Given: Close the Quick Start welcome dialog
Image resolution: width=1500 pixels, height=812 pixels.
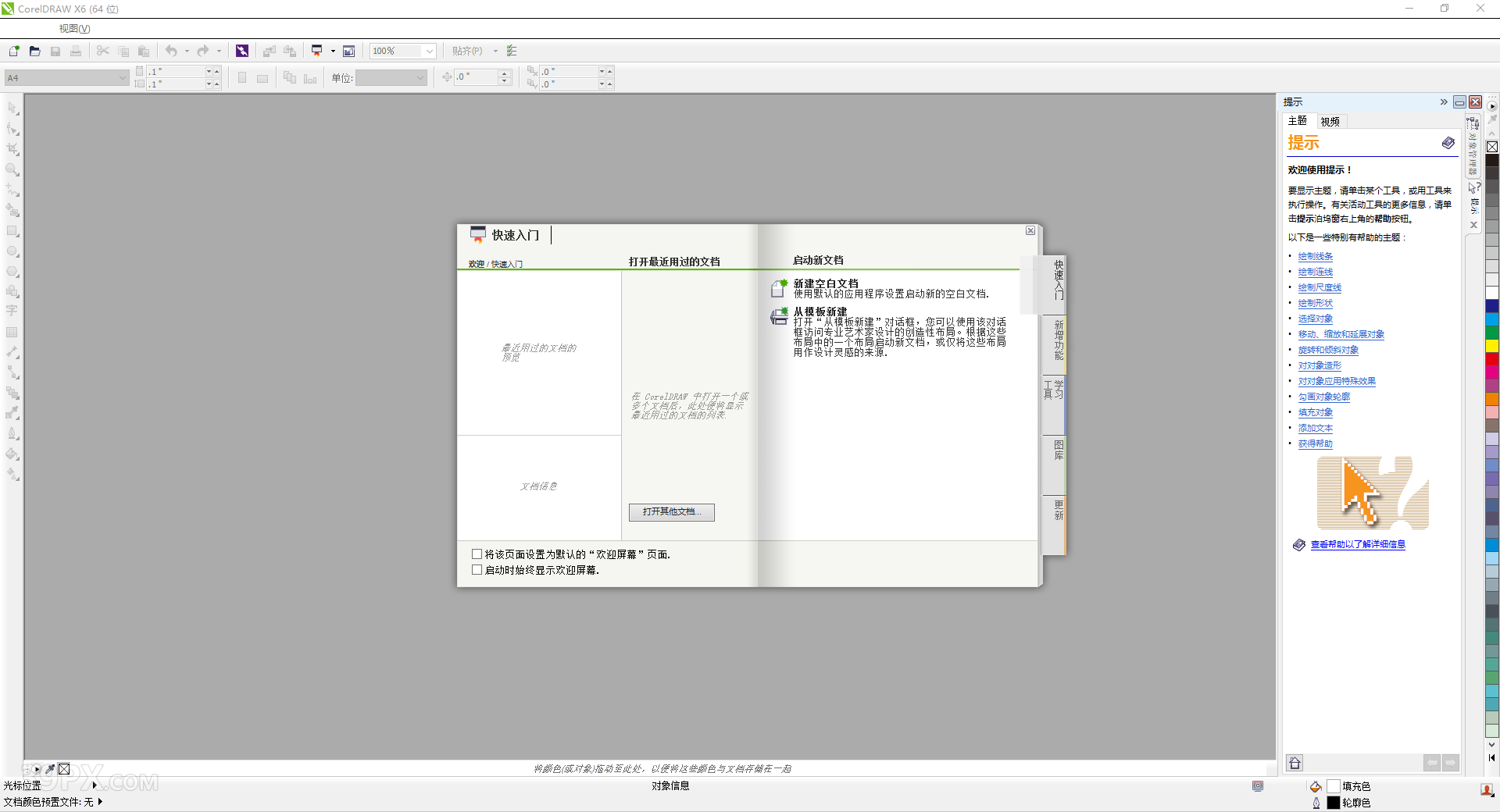Looking at the screenshot, I should tap(1030, 230).
